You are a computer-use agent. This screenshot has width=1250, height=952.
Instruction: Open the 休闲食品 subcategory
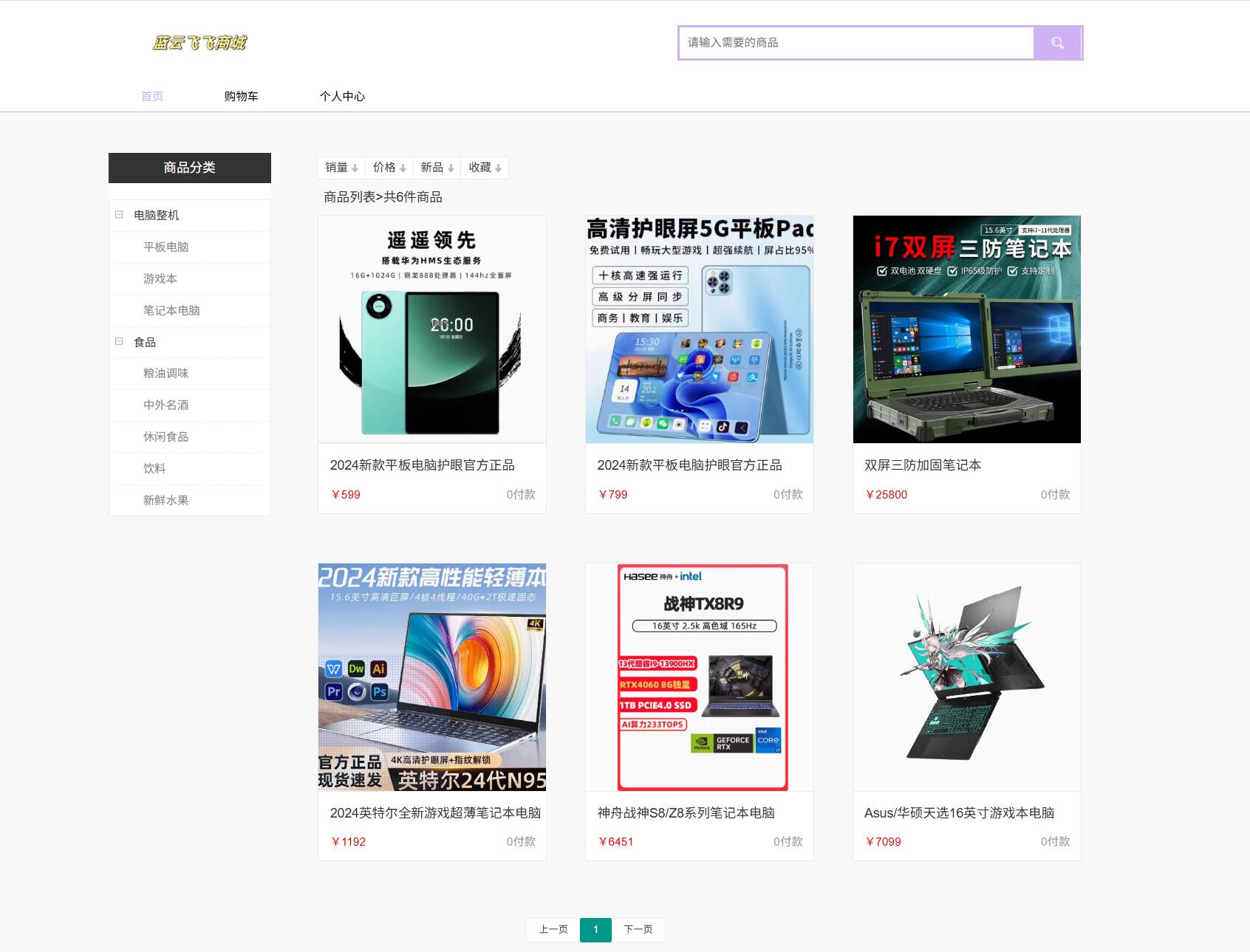[x=166, y=436]
